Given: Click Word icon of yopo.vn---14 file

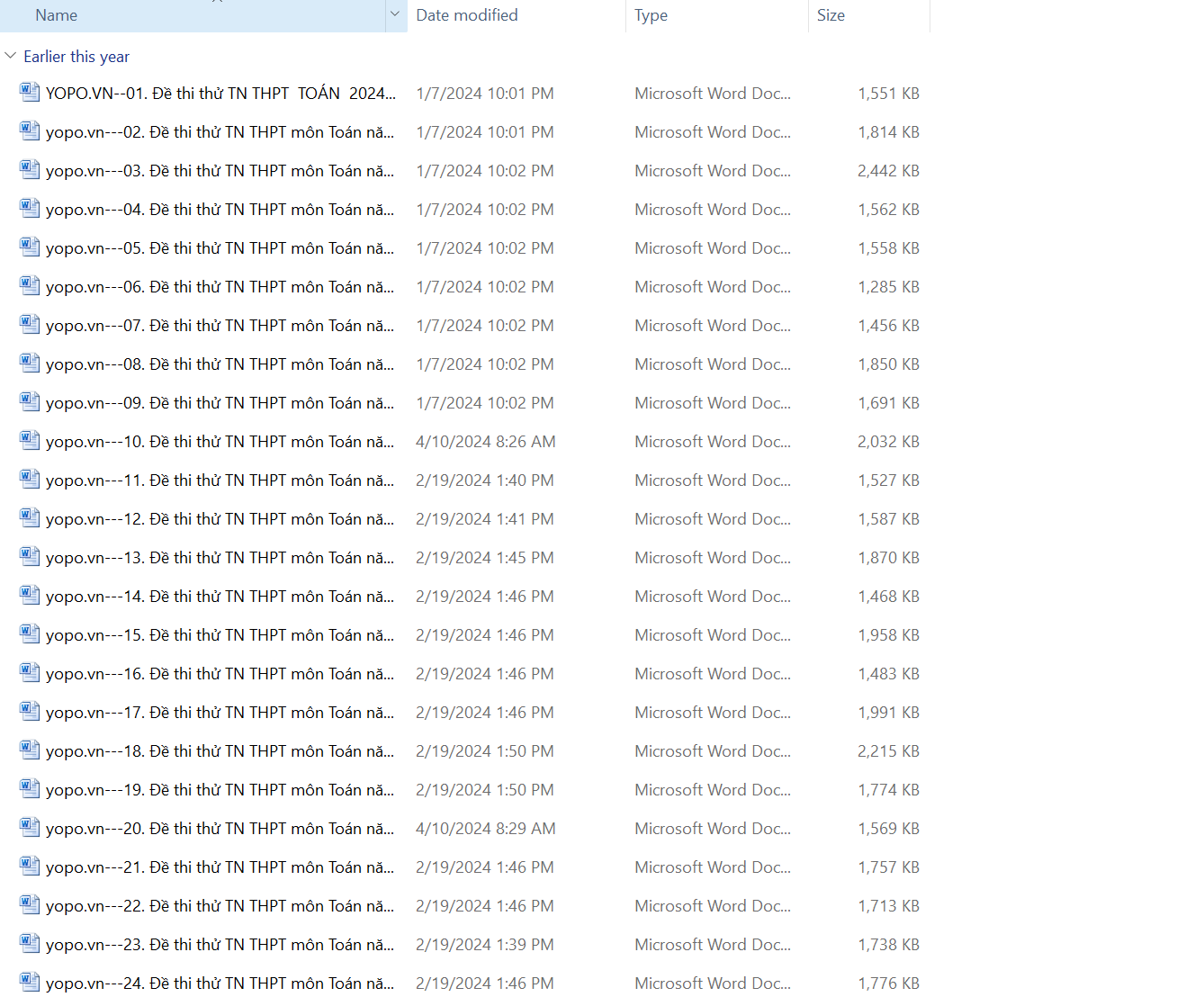Looking at the screenshot, I should pos(30,595).
